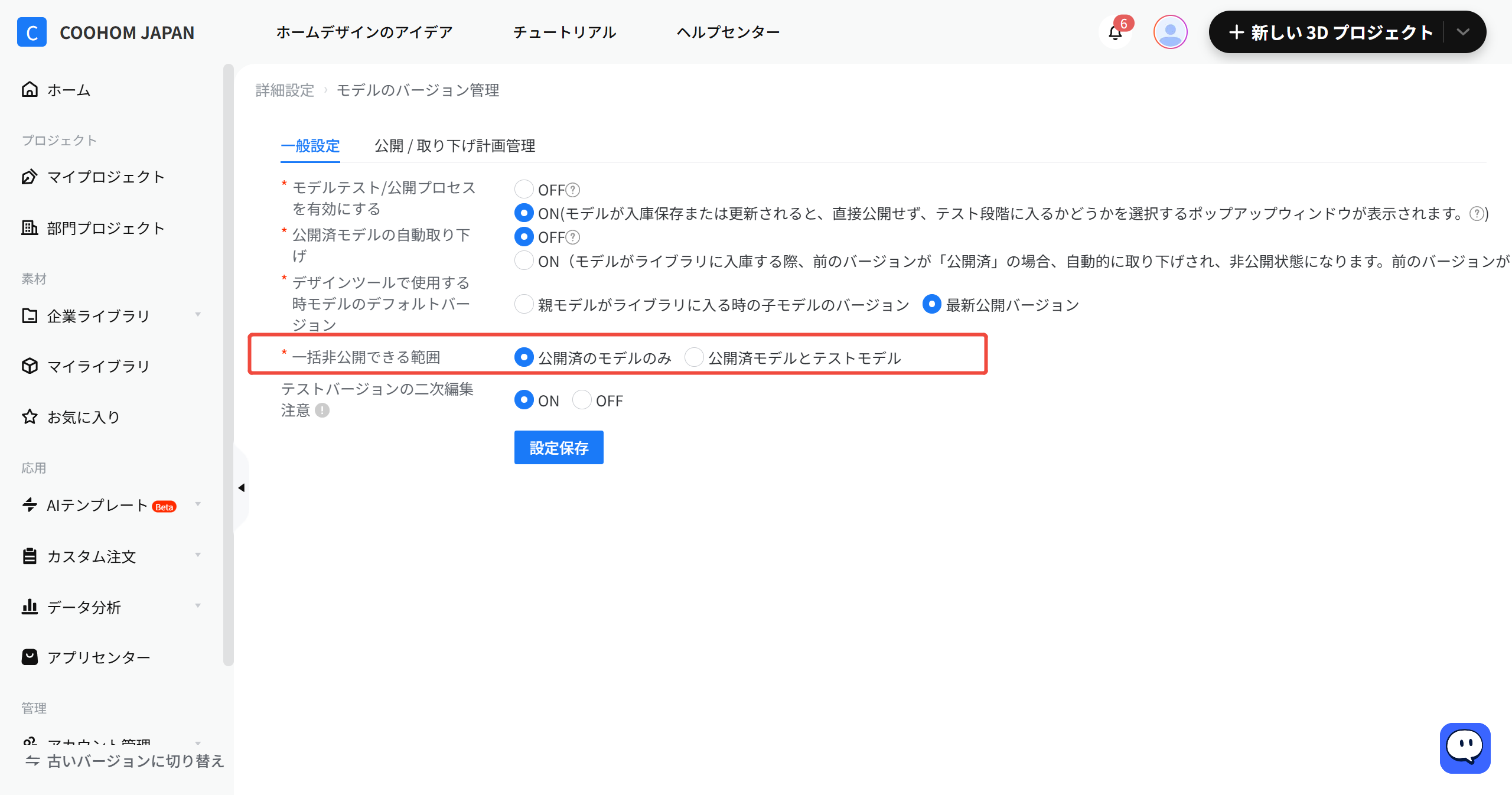1512x795 pixels.
Task: Open the notifications bell
Action: click(1115, 32)
